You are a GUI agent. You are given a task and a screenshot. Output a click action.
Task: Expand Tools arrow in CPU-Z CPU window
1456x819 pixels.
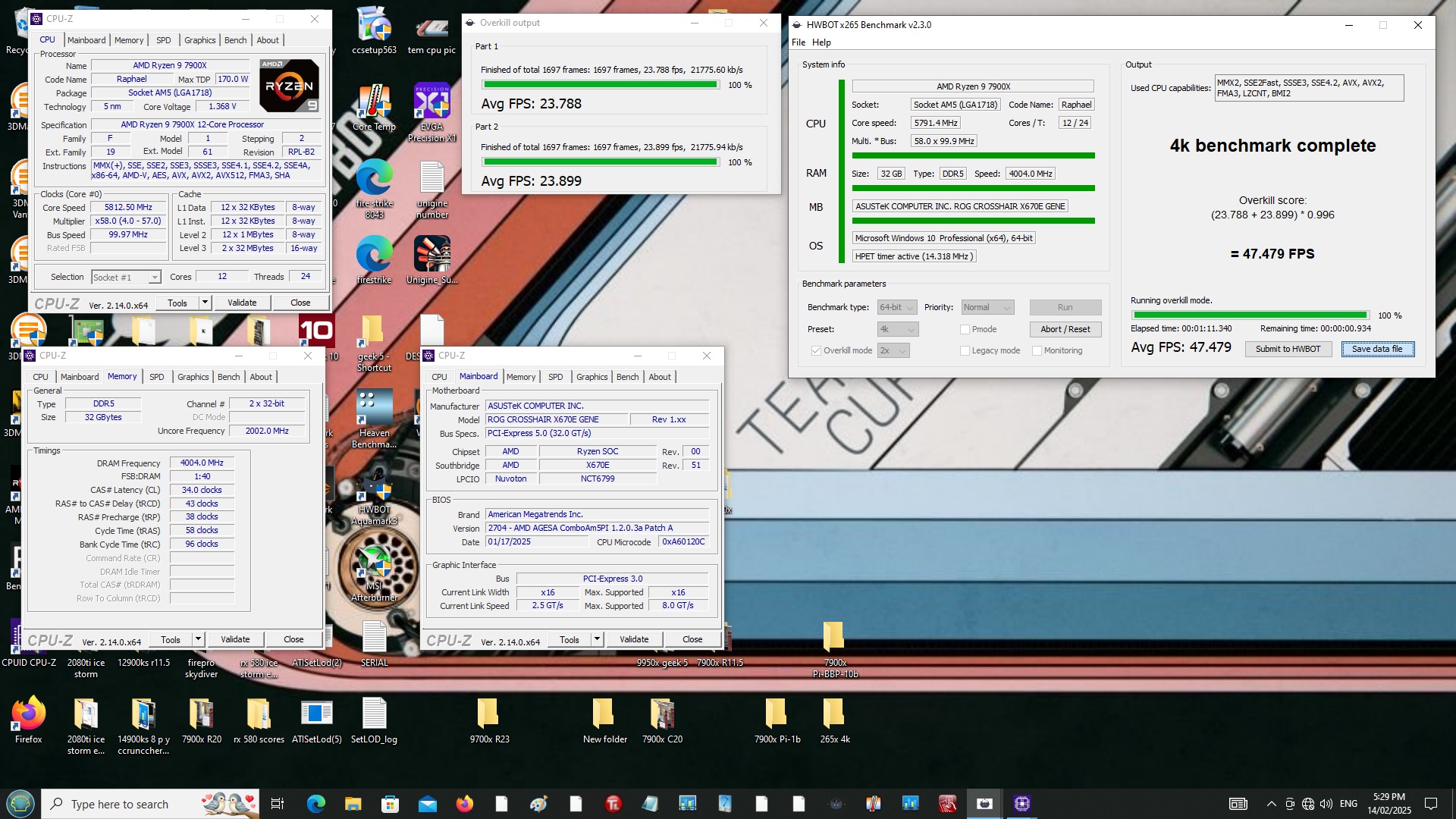click(x=204, y=303)
